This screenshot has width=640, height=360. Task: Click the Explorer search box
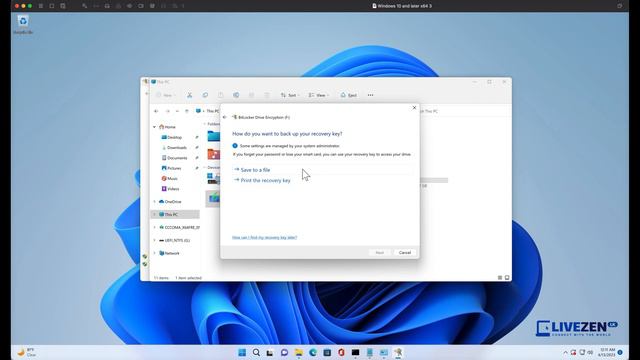click(x=465, y=111)
